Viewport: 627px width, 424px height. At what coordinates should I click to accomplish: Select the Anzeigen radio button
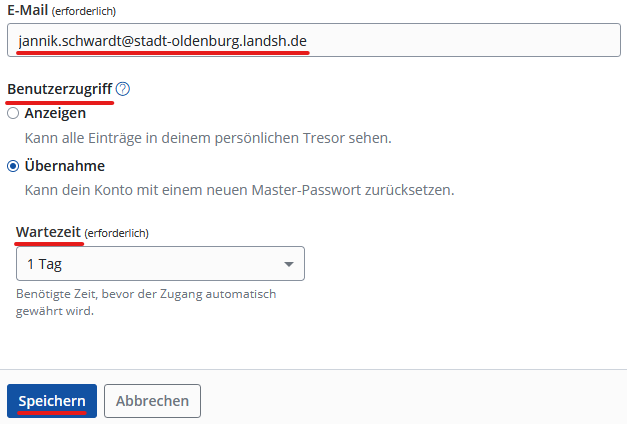point(13,114)
